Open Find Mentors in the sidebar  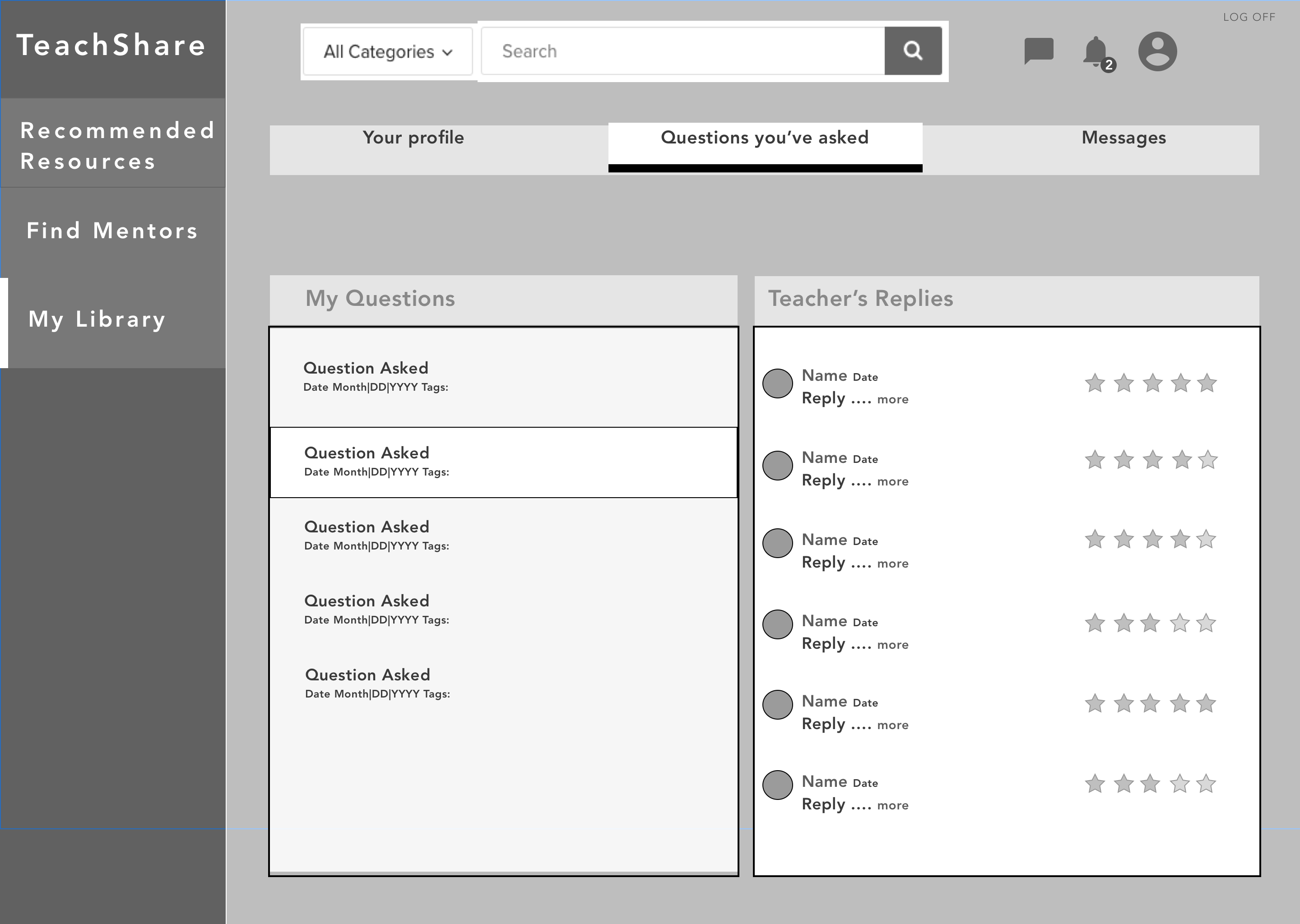[x=112, y=231]
